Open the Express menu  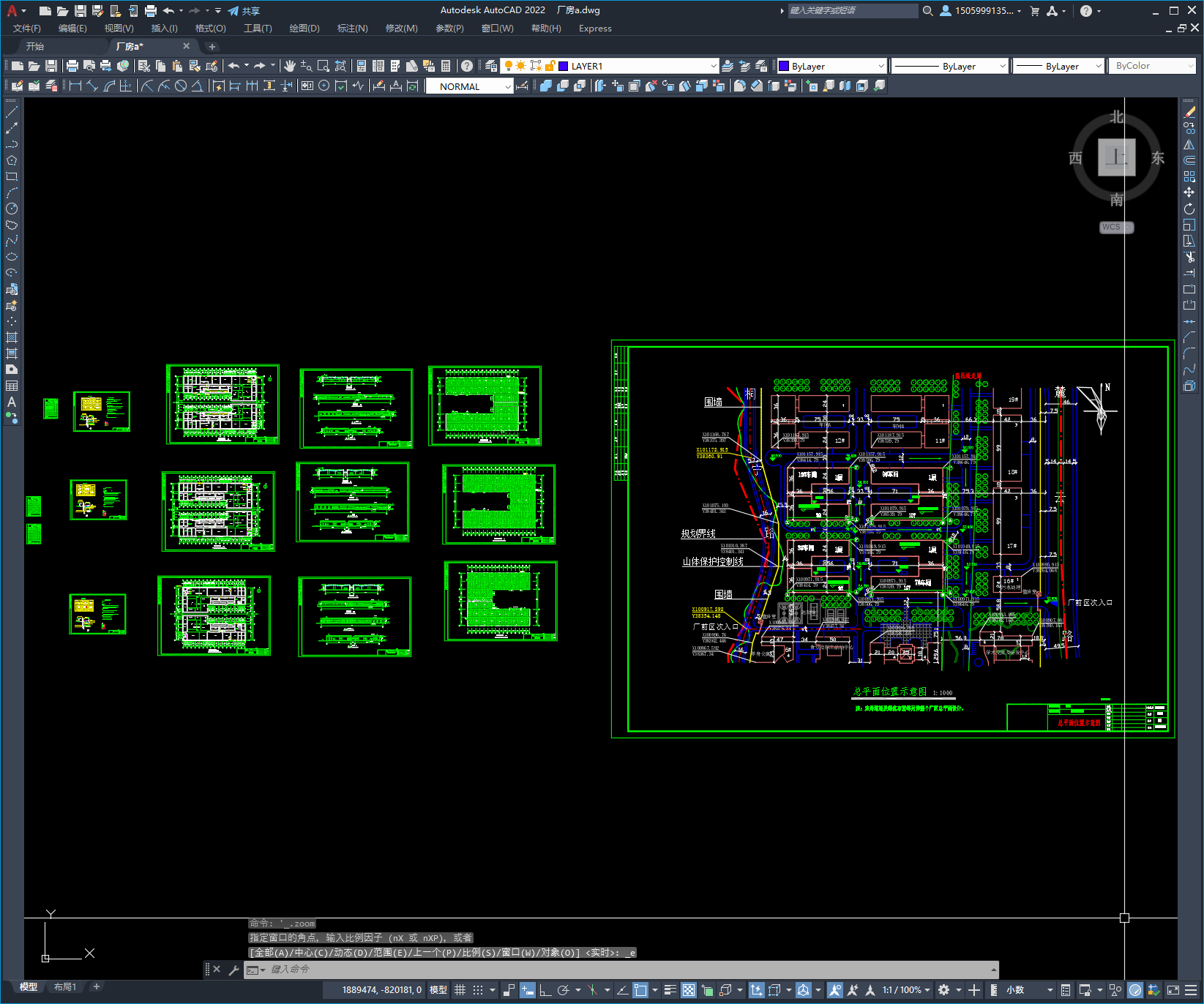595,29
